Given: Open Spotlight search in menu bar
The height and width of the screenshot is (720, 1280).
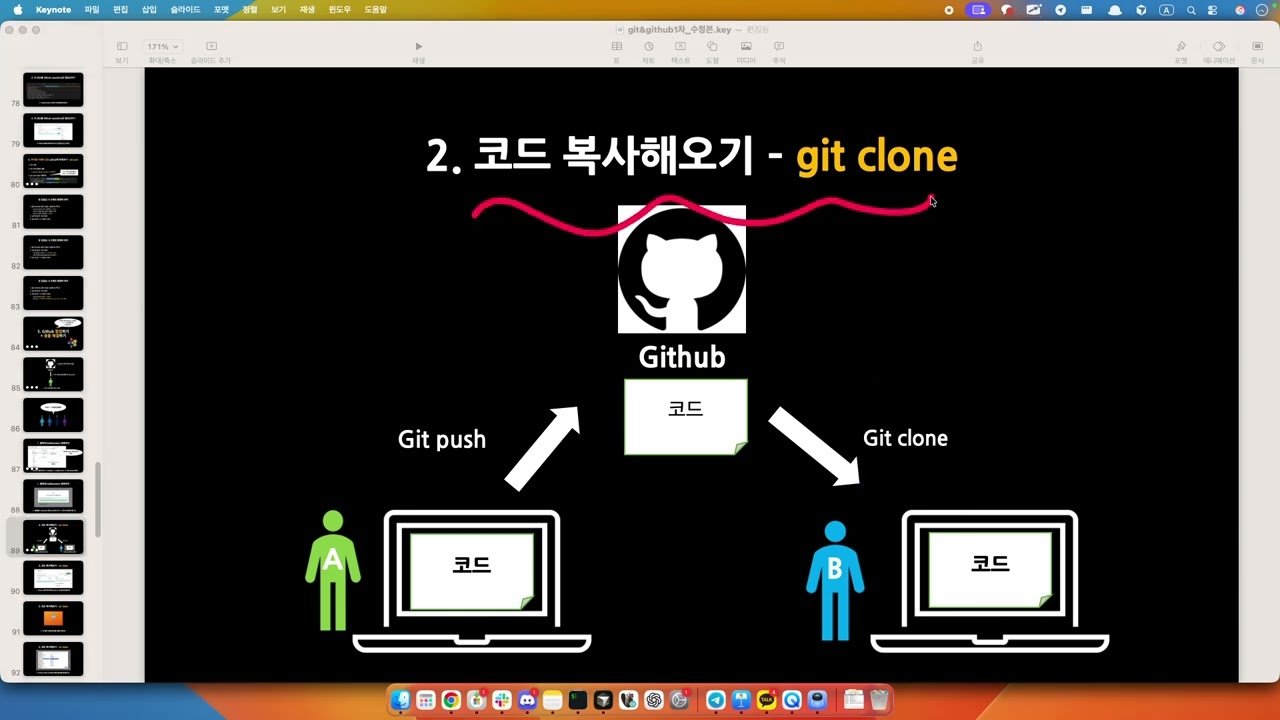Looking at the screenshot, I should click(x=1191, y=10).
